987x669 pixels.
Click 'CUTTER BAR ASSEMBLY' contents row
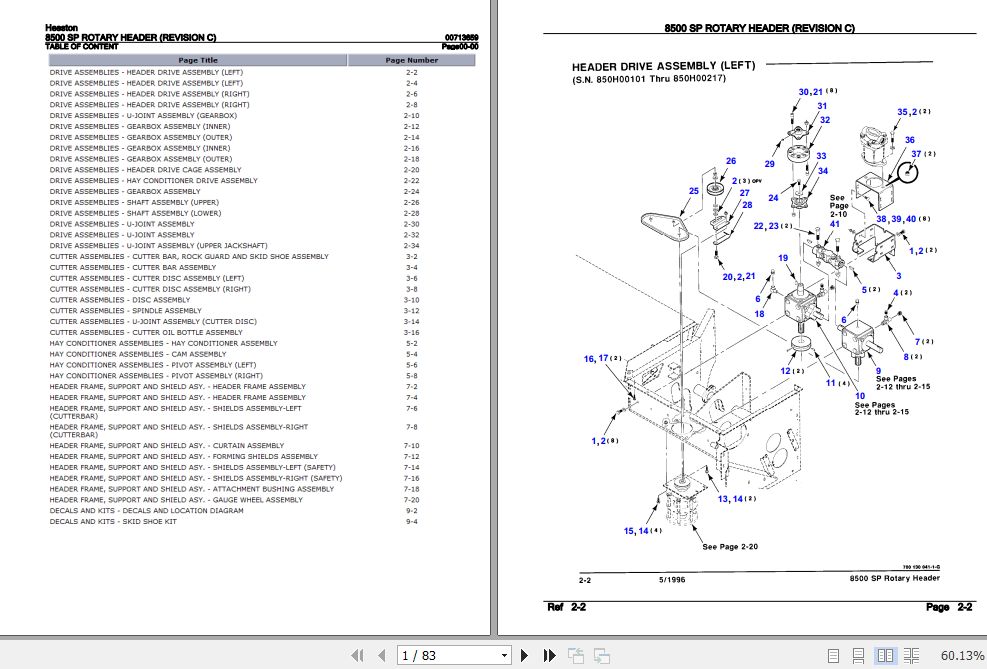point(262,267)
